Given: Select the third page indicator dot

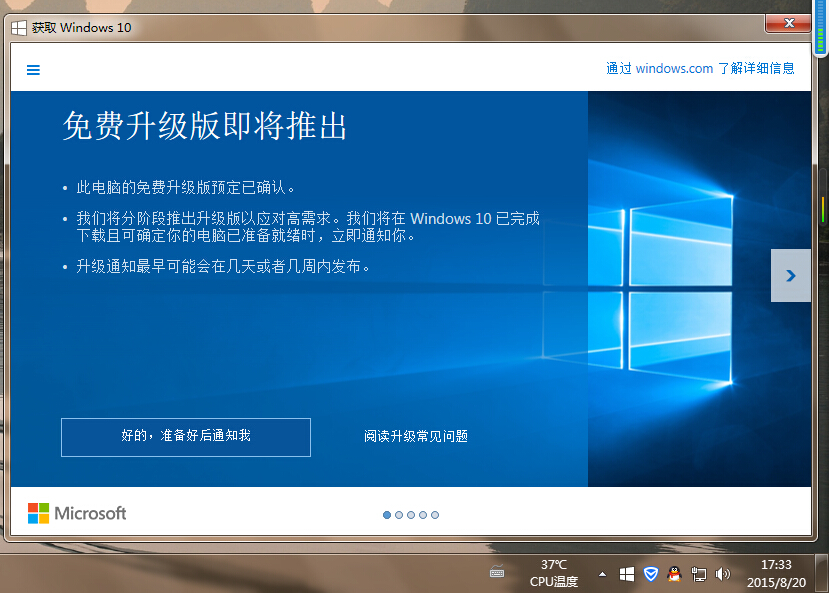Looking at the screenshot, I should click(x=411, y=515).
